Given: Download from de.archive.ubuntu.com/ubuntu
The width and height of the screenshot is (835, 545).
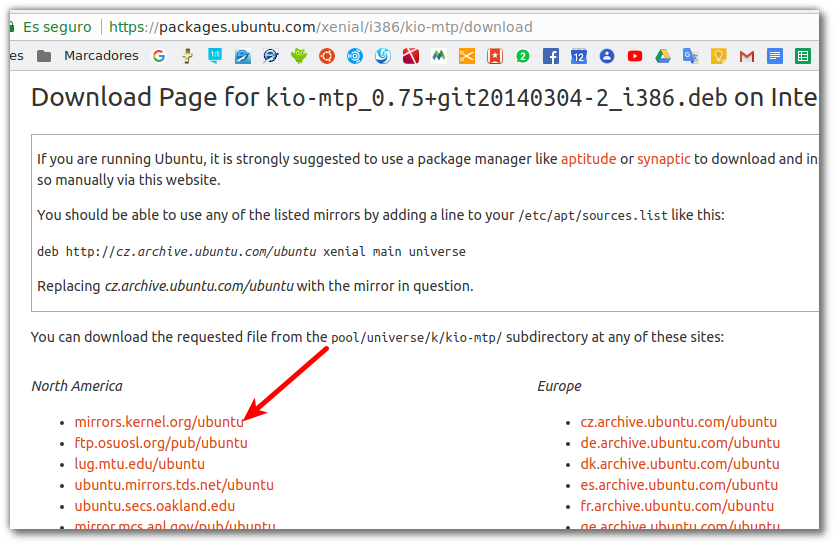Looking at the screenshot, I should (680, 443).
